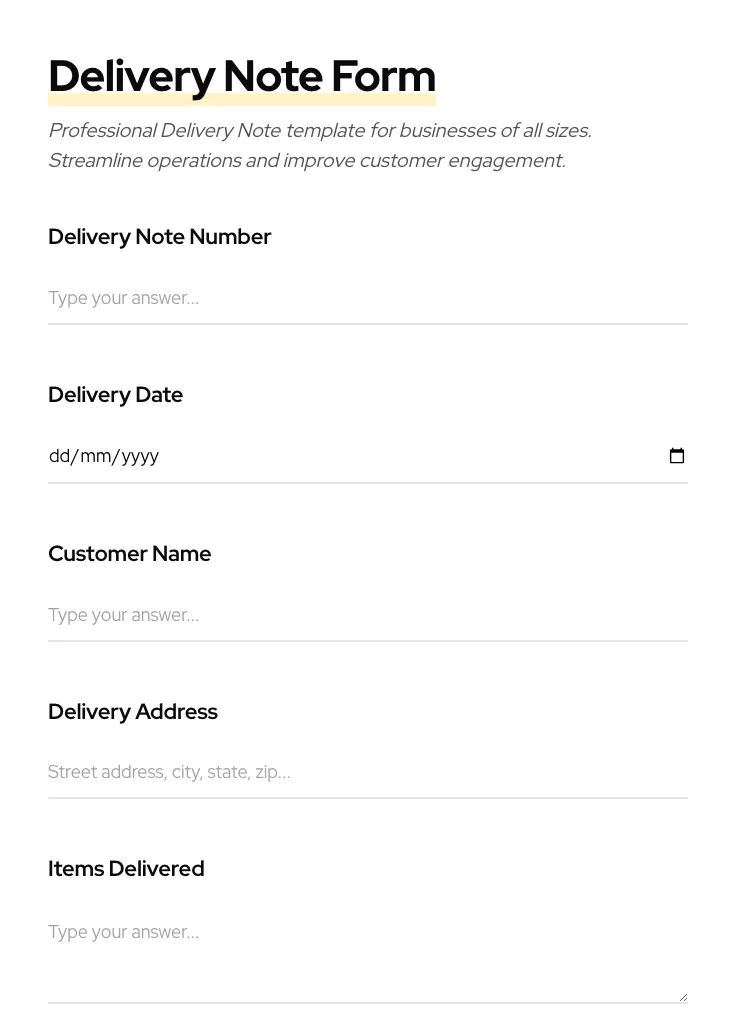Click the Delivery Note Form title
This screenshot has height=1024, width=736.
242,75
